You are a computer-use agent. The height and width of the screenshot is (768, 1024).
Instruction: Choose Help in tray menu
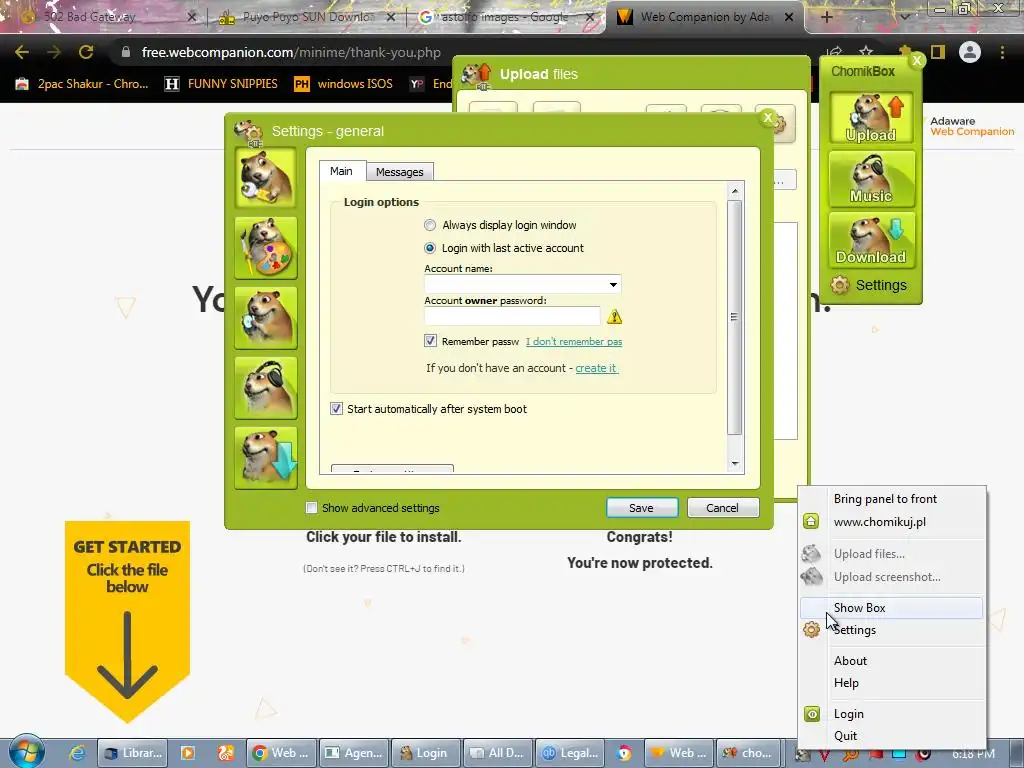[892, 683]
